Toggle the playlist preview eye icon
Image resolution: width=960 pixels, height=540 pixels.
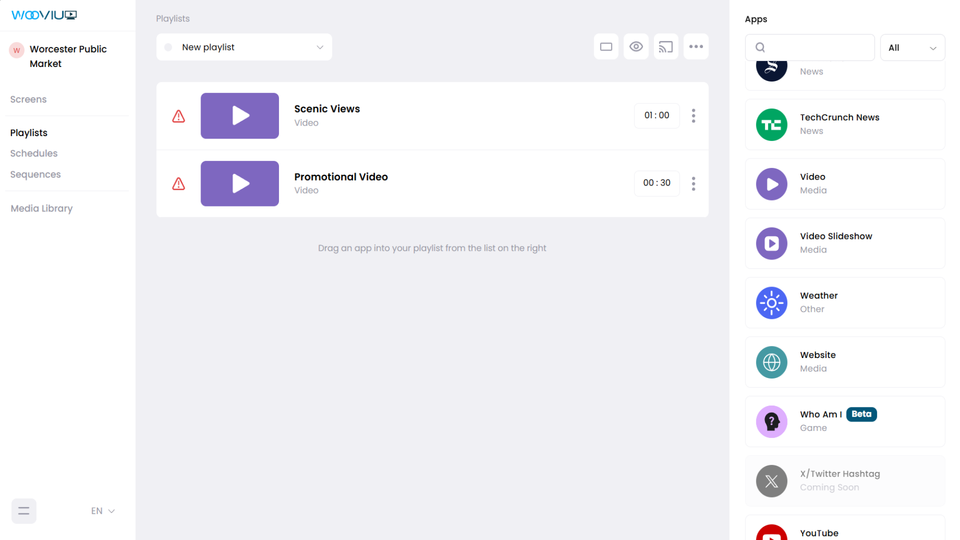[636, 47]
